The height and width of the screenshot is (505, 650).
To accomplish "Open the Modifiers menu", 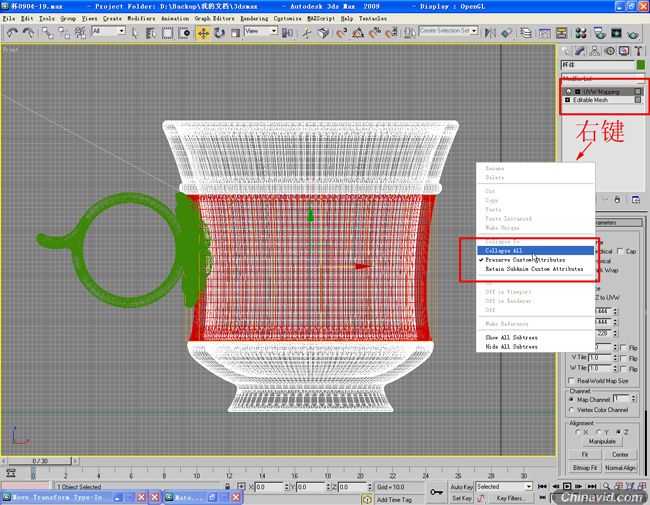I will coord(141,19).
